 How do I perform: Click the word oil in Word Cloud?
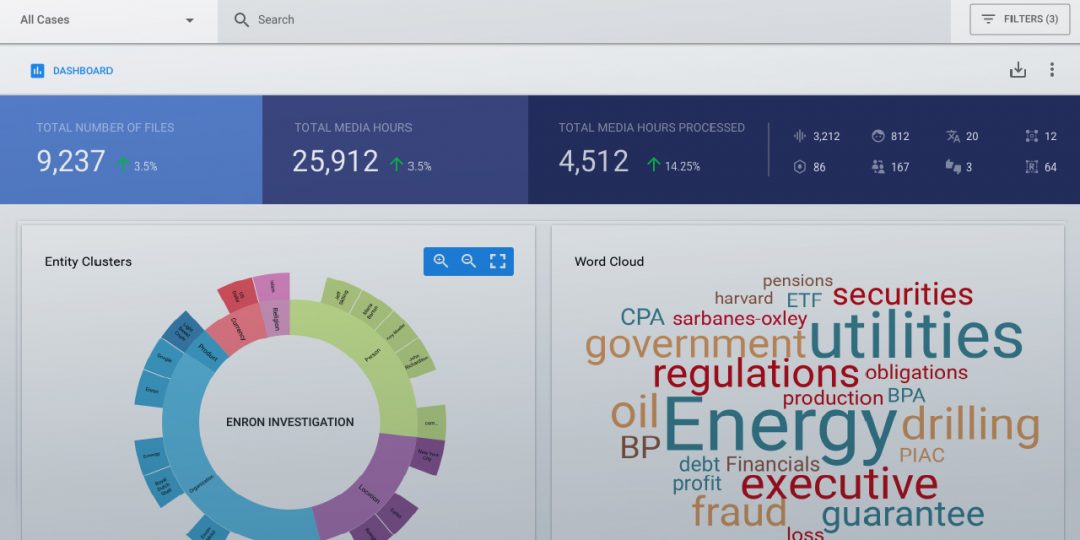pos(634,412)
